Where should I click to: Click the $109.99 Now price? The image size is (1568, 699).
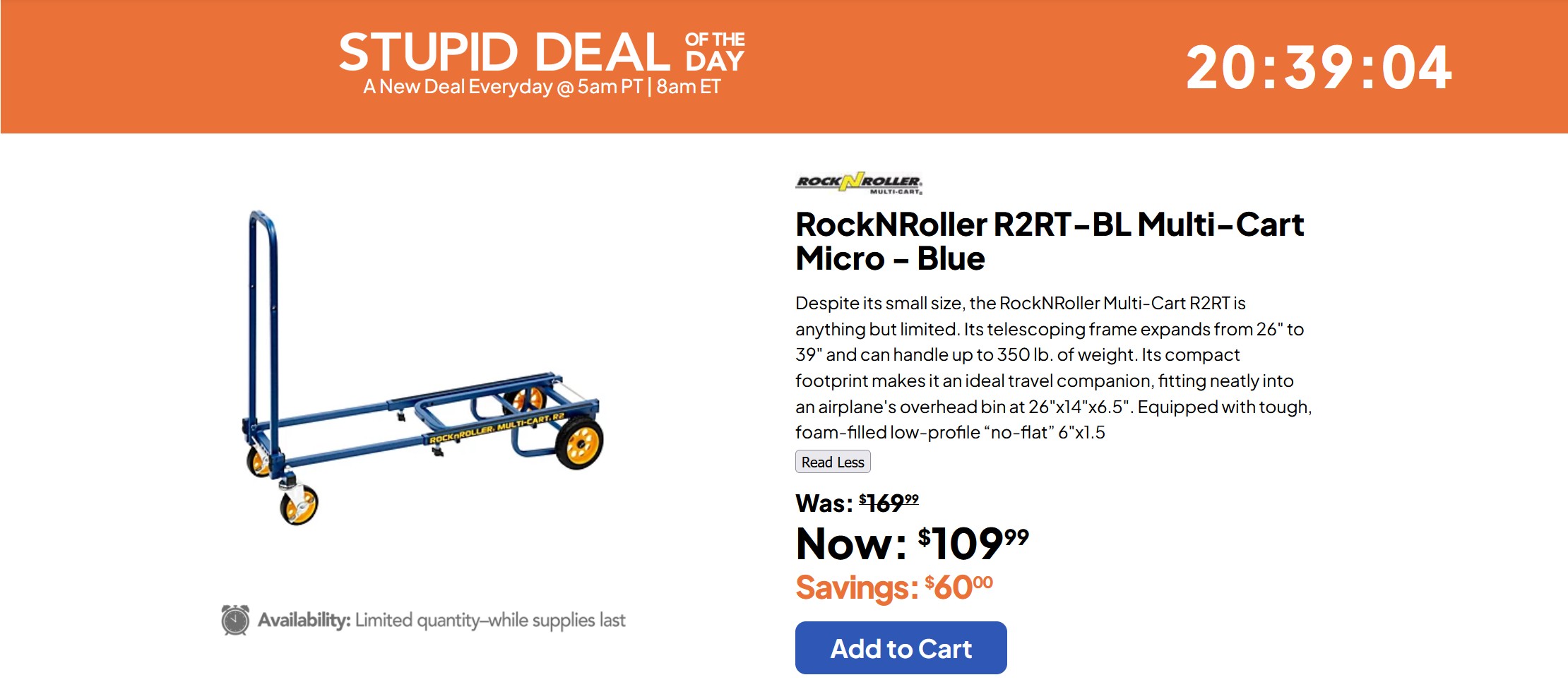tap(973, 543)
